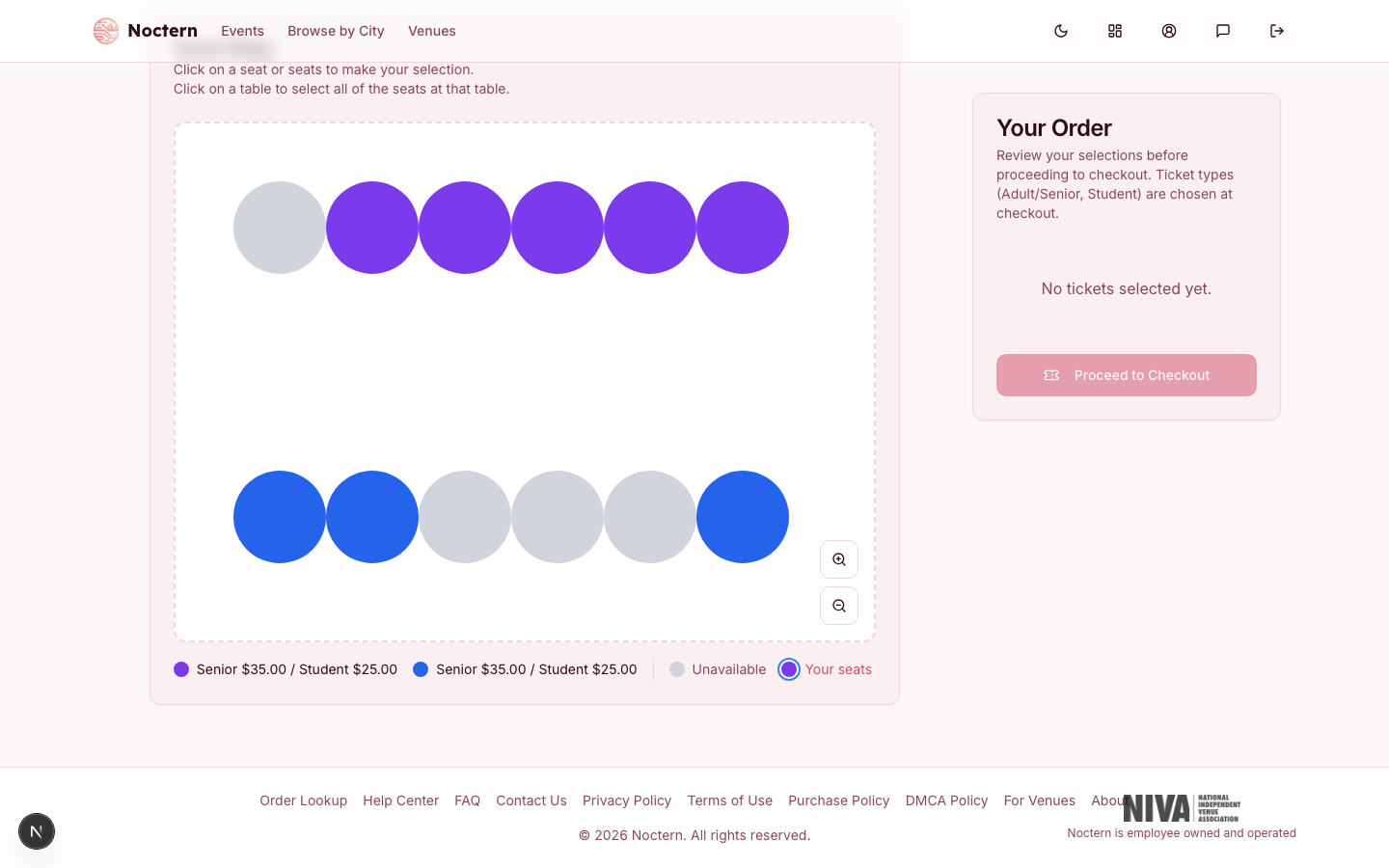1389x868 pixels.
Task: Select the first purple seat in the top row
Action: pyautogui.click(x=372, y=228)
